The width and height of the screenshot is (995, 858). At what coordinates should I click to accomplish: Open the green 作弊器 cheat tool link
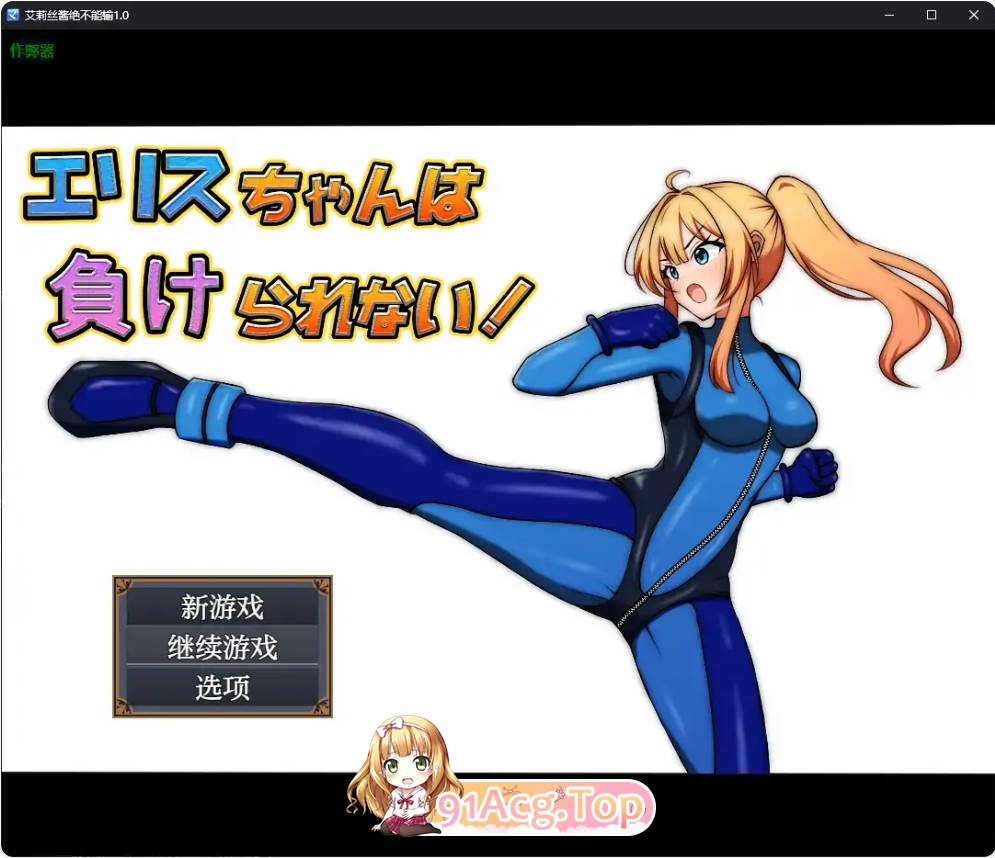[32, 51]
